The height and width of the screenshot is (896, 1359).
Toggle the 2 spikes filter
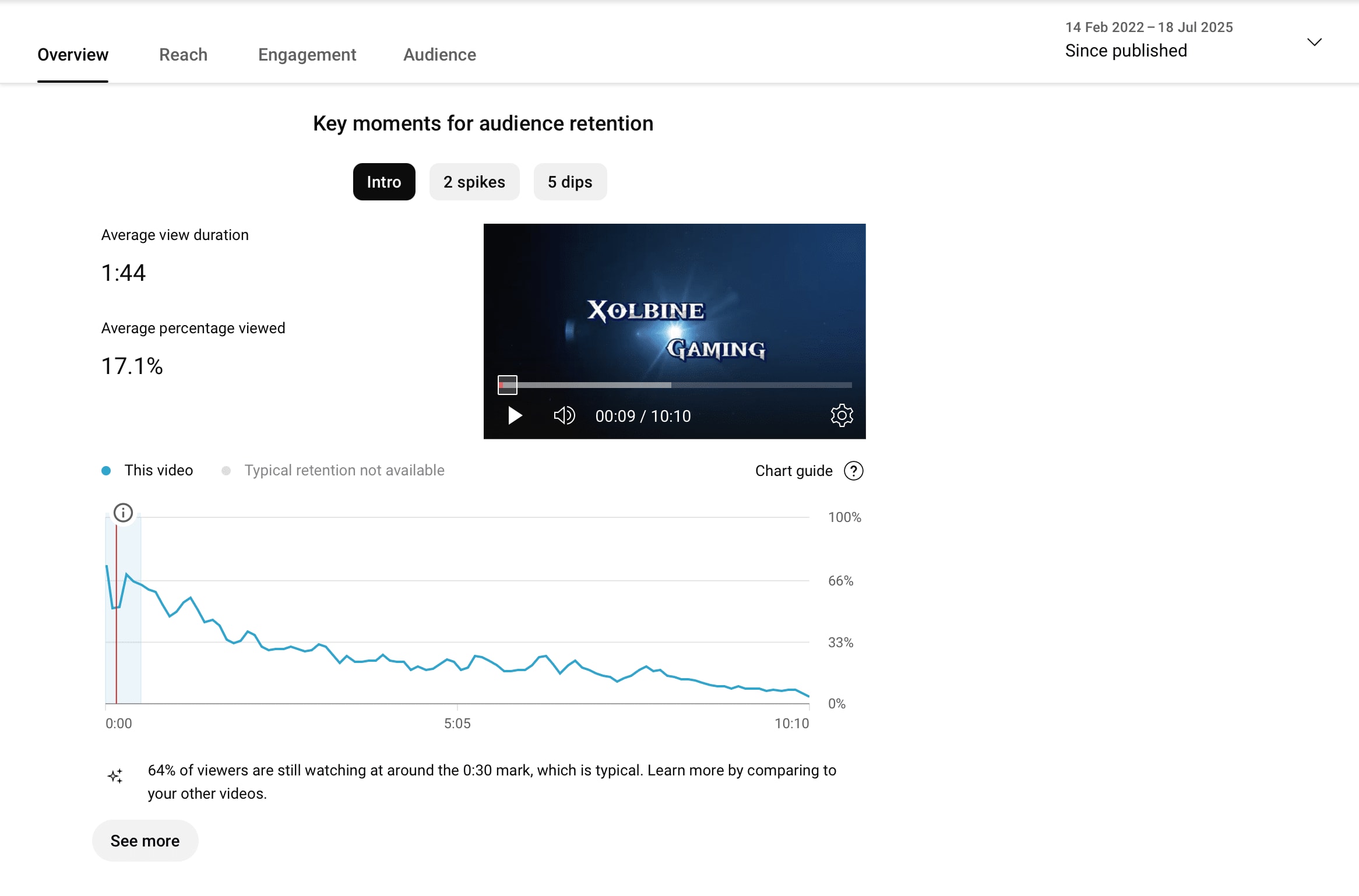point(474,182)
